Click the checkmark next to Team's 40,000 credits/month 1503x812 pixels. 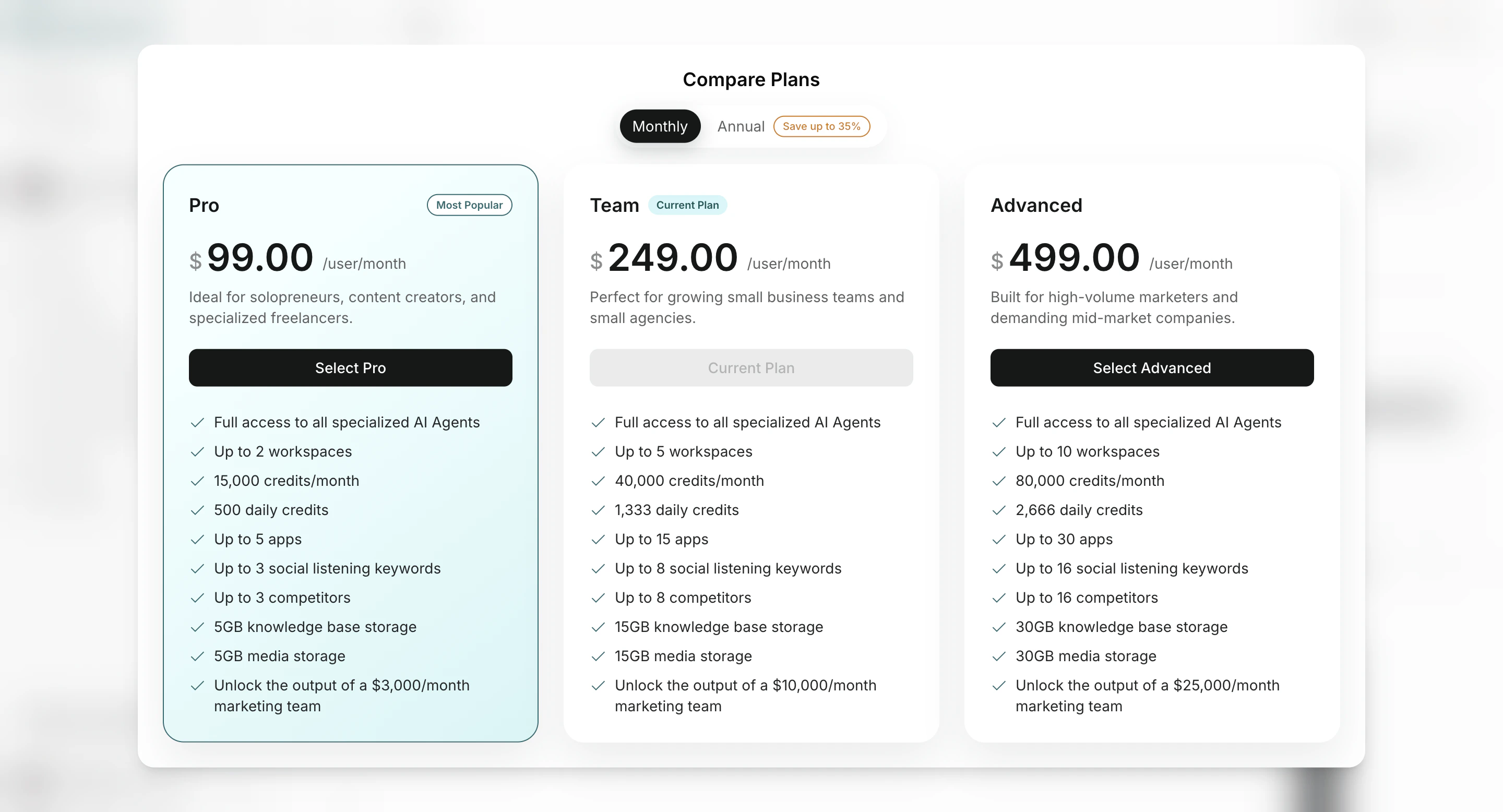point(598,481)
